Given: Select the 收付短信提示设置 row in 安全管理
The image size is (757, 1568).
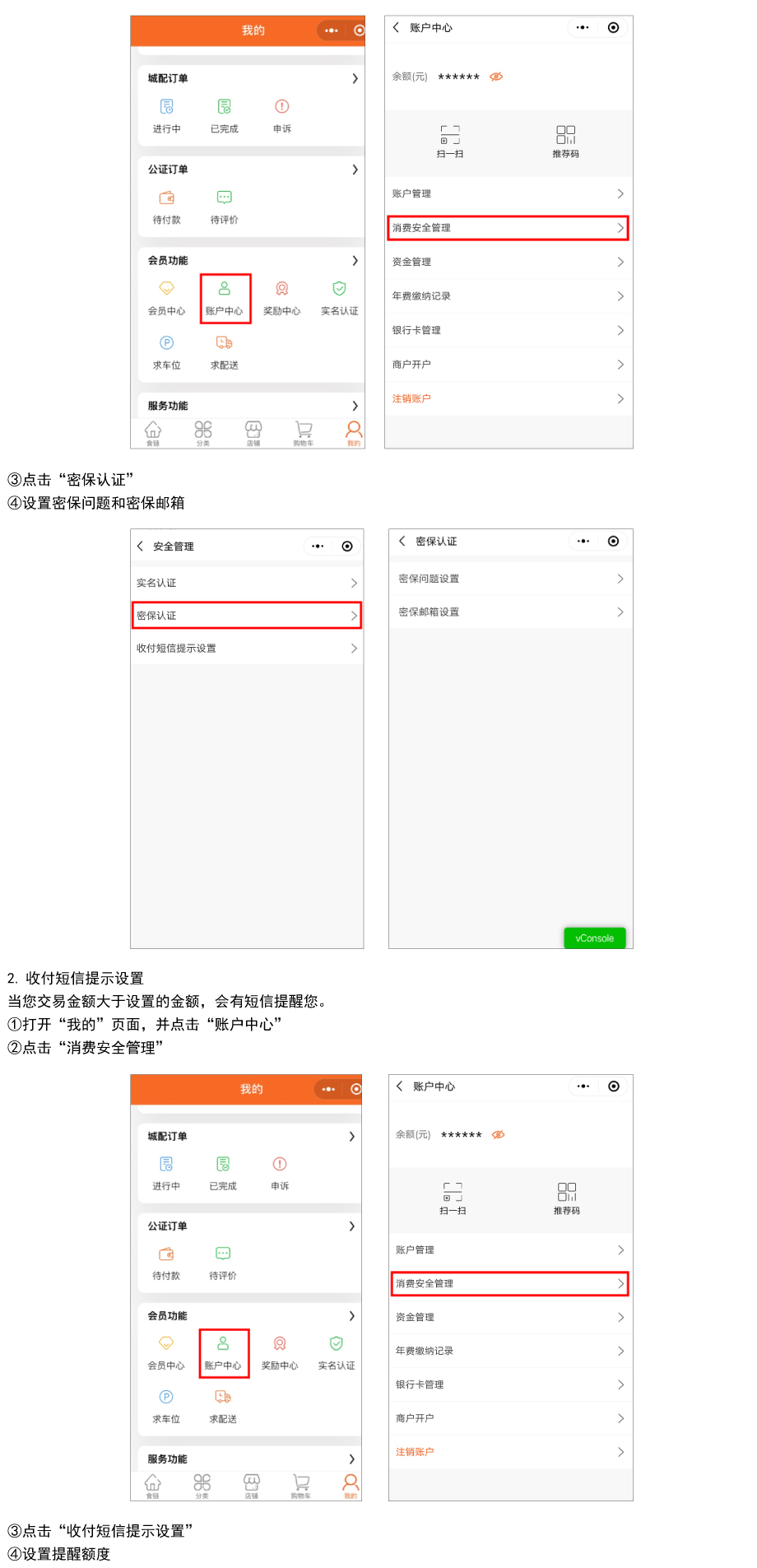Looking at the screenshot, I should click(x=247, y=648).
